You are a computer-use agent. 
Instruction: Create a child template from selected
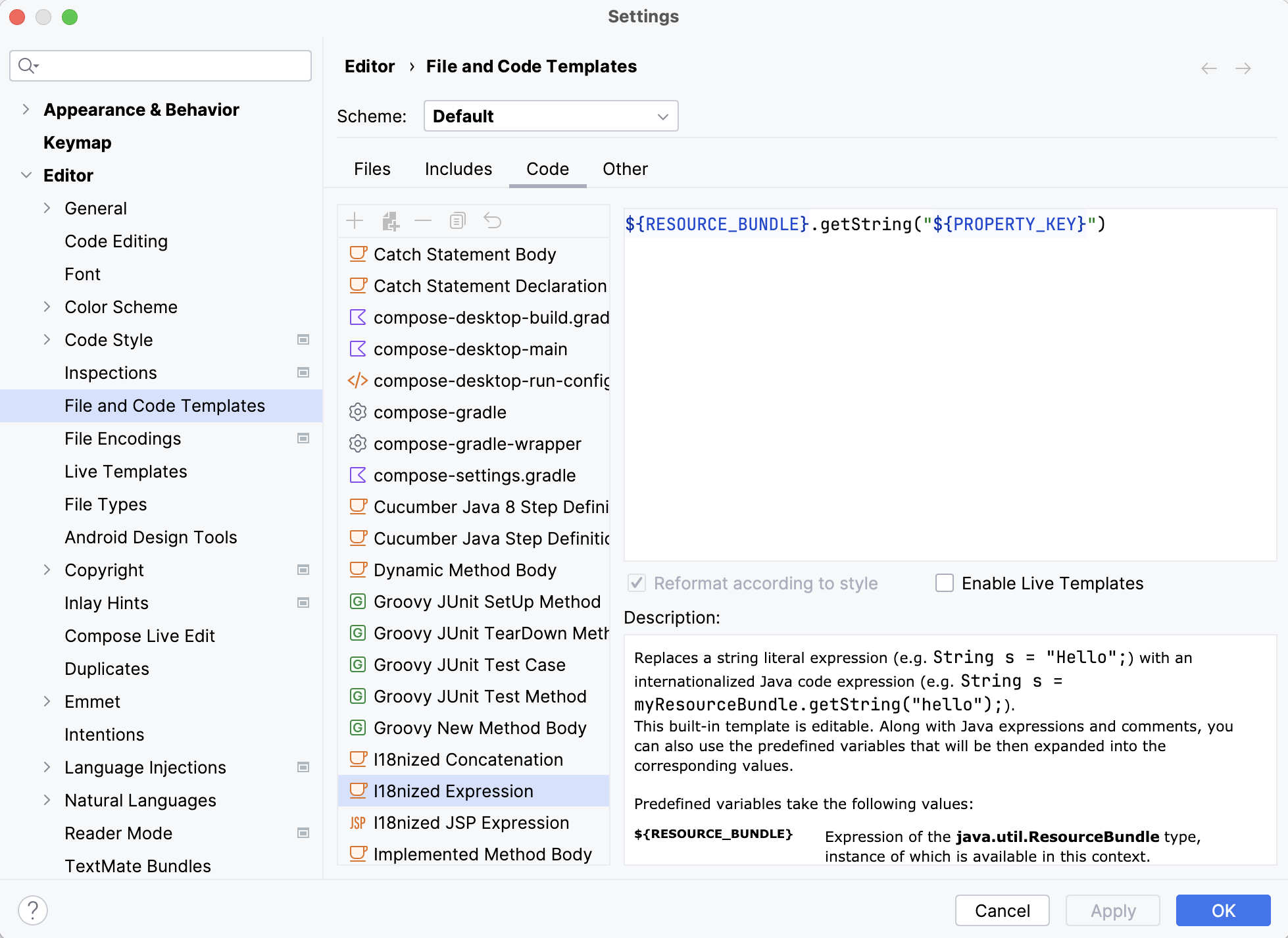click(391, 220)
